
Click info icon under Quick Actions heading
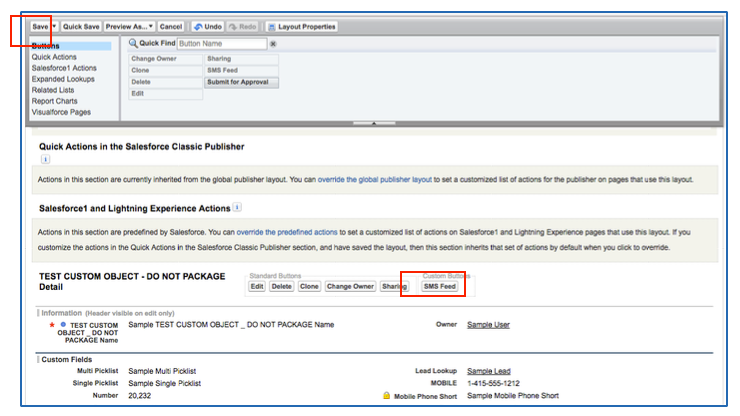(x=45, y=160)
